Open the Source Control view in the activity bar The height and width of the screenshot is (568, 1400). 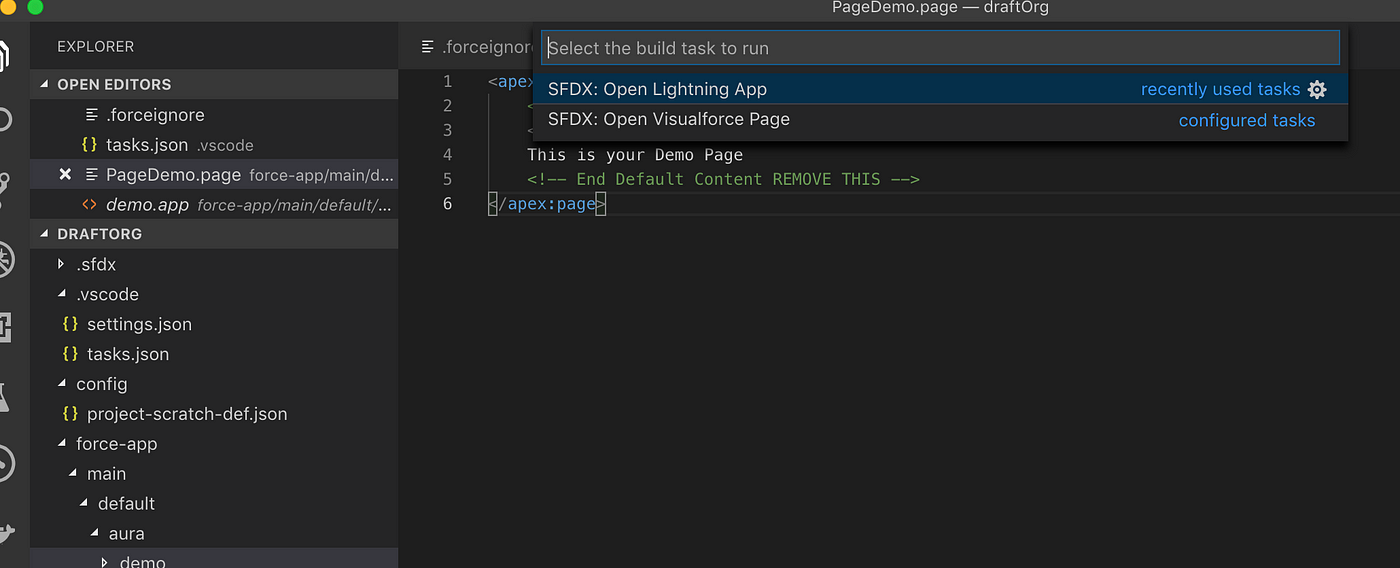tap(3, 188)
